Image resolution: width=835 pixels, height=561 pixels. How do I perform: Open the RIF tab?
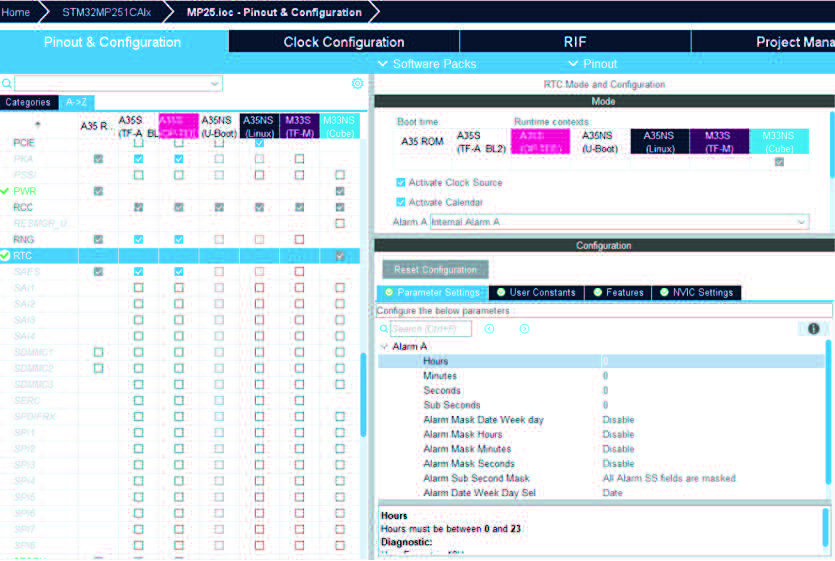pos(575,42)
